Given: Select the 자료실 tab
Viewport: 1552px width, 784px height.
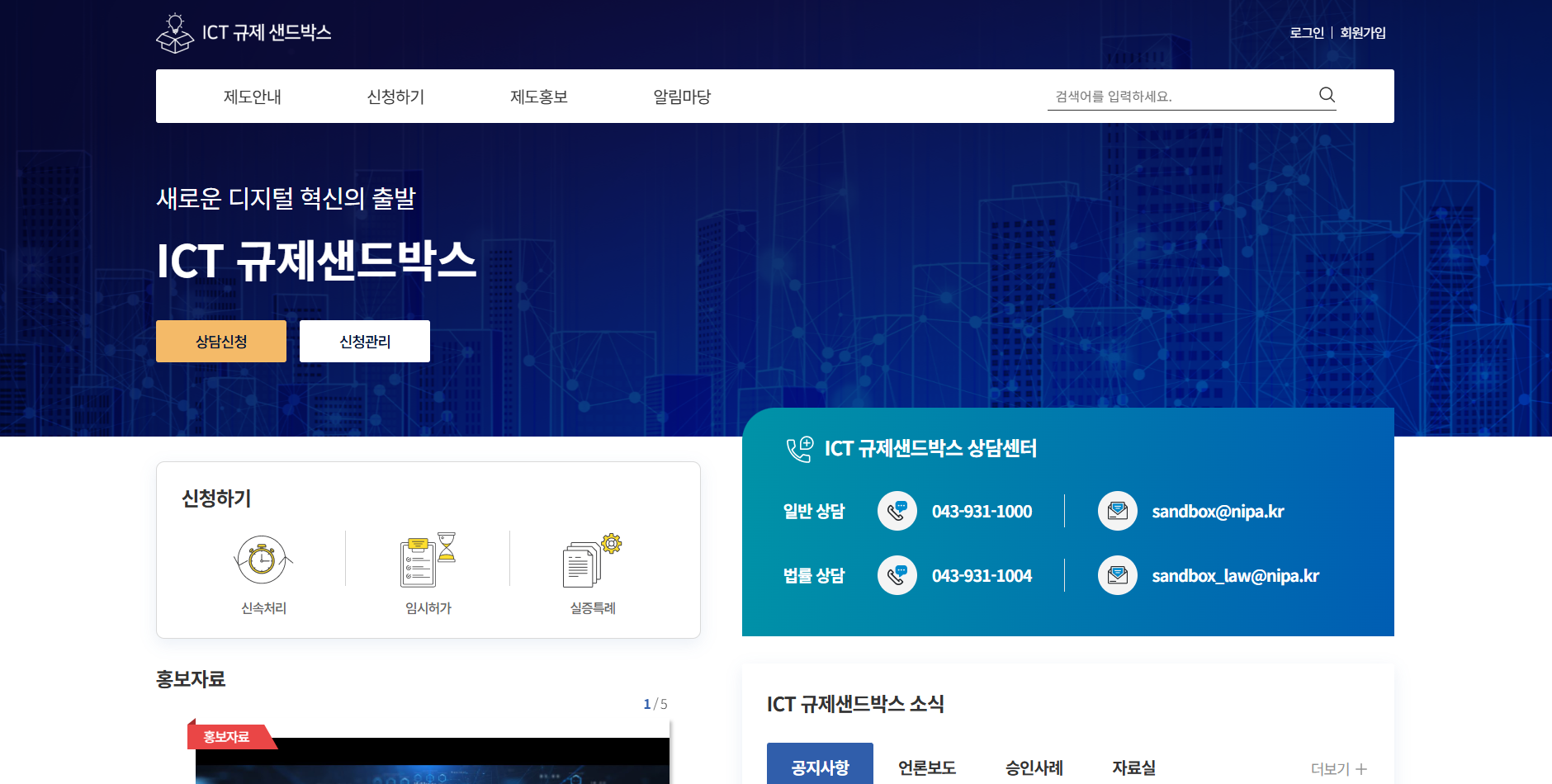Looking at the screenshot, I should [1133, 767].
